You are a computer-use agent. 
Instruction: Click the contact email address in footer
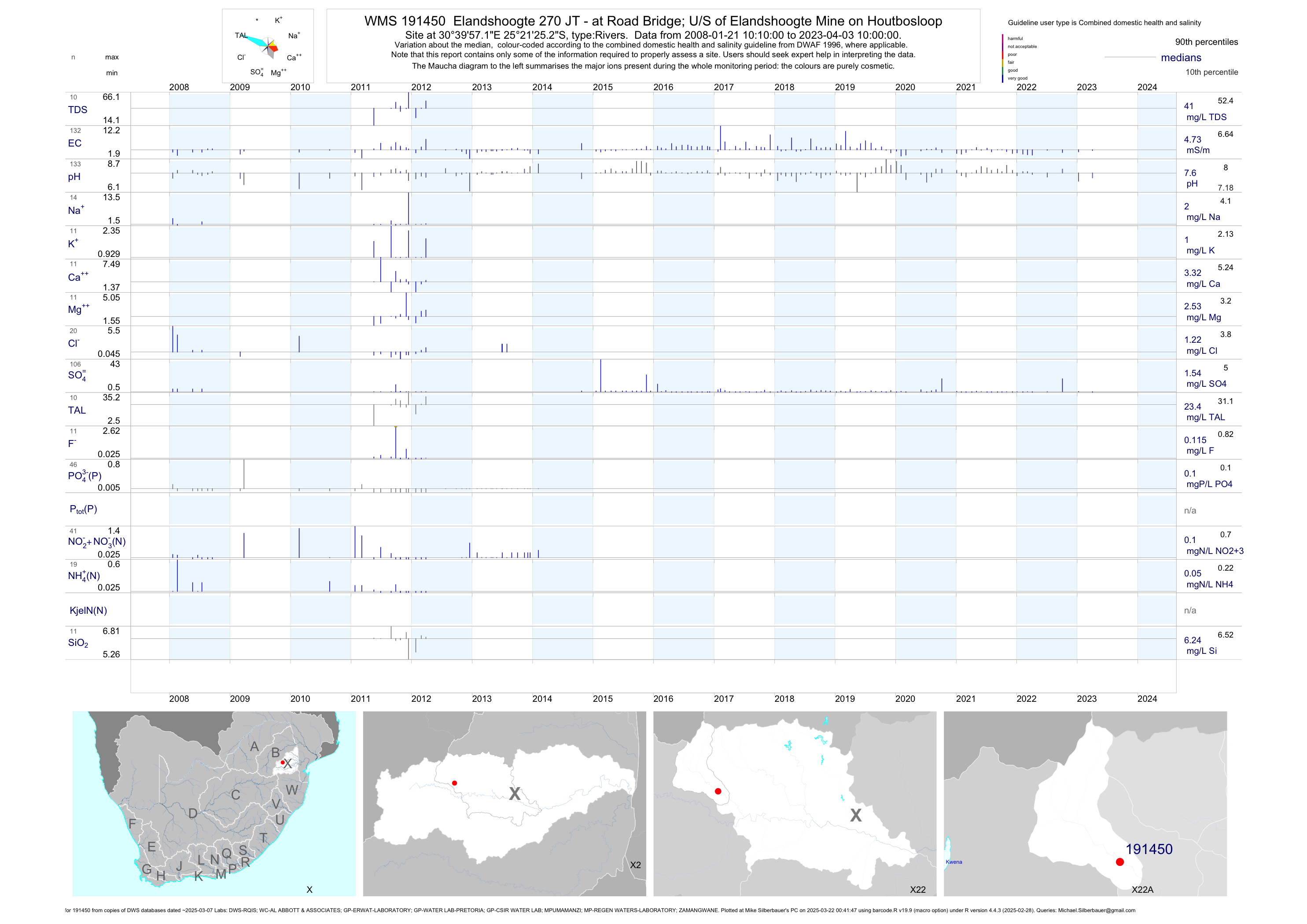1097,910
